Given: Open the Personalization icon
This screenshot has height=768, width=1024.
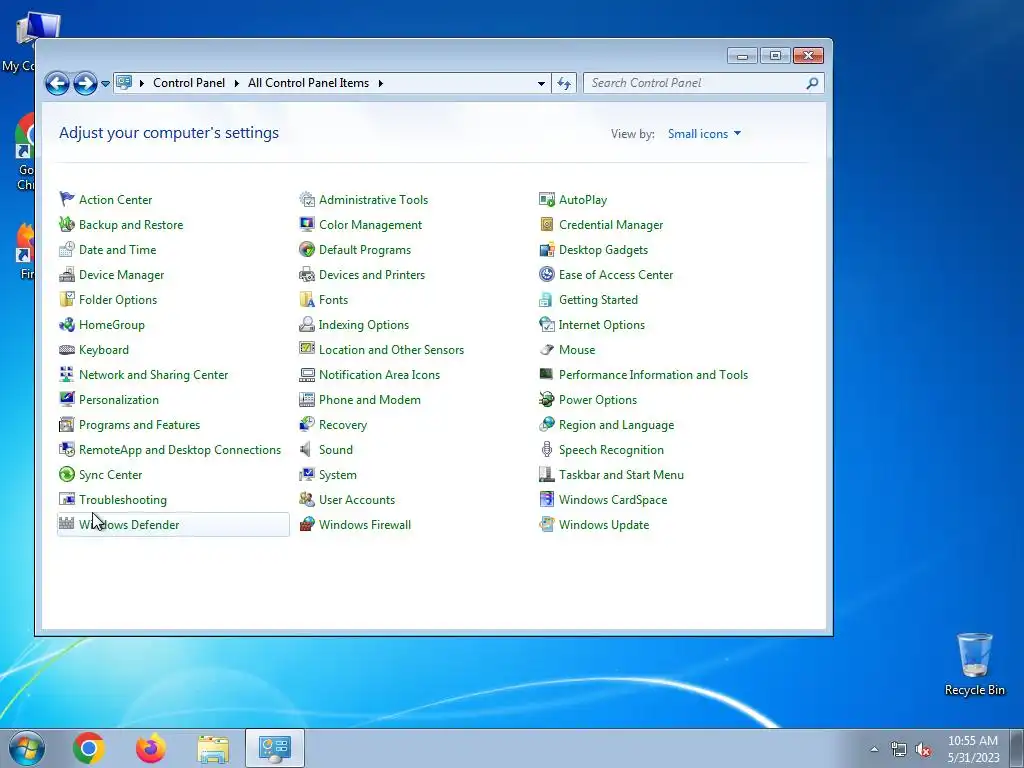Looking at the screenshot, I should point(67,399).
